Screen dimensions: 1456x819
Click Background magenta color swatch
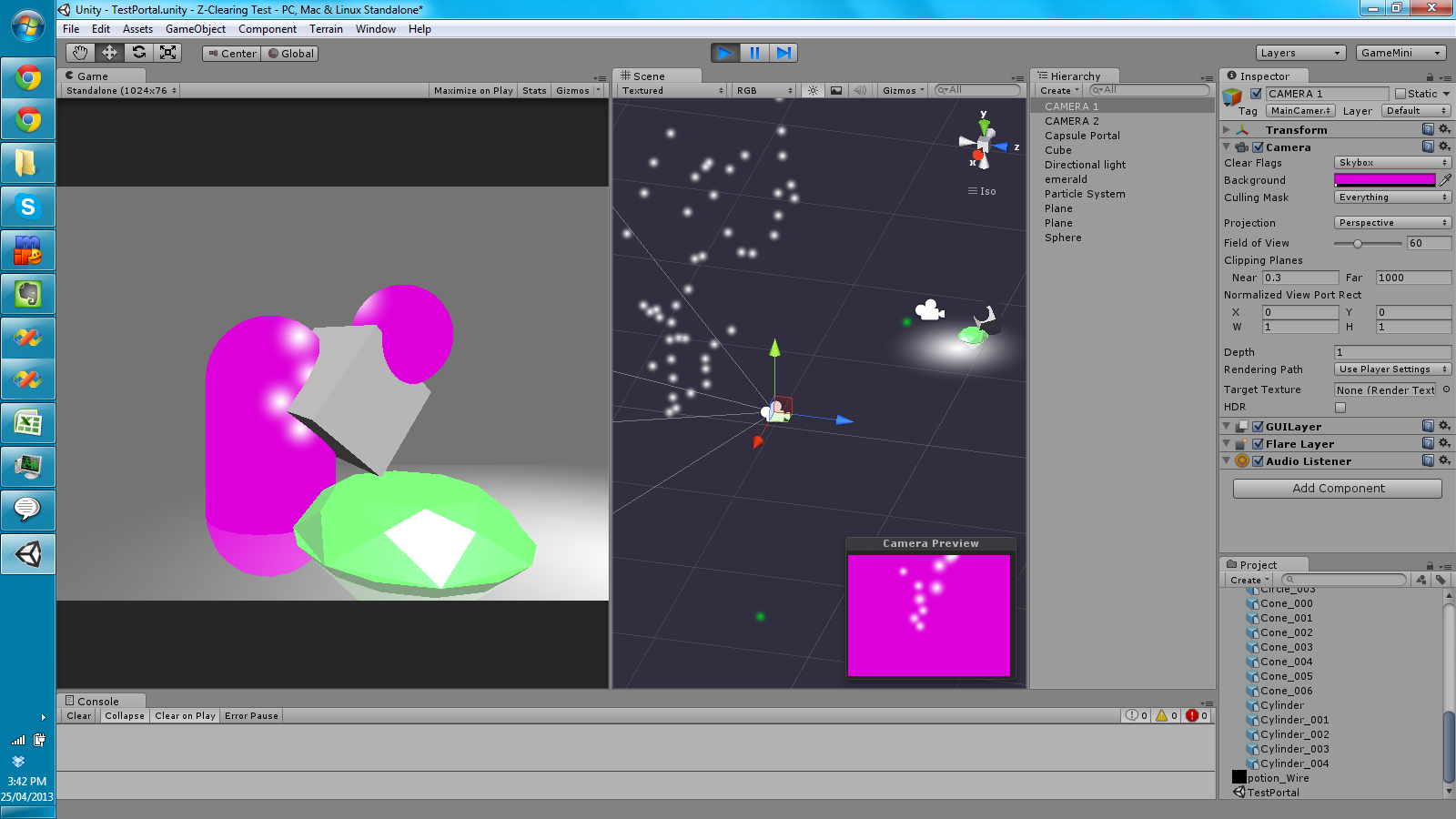coord(1384,180)
